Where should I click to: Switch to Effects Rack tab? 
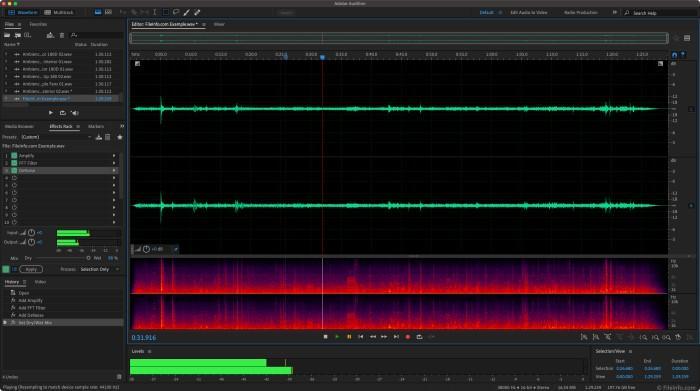[x=61, y=126]
